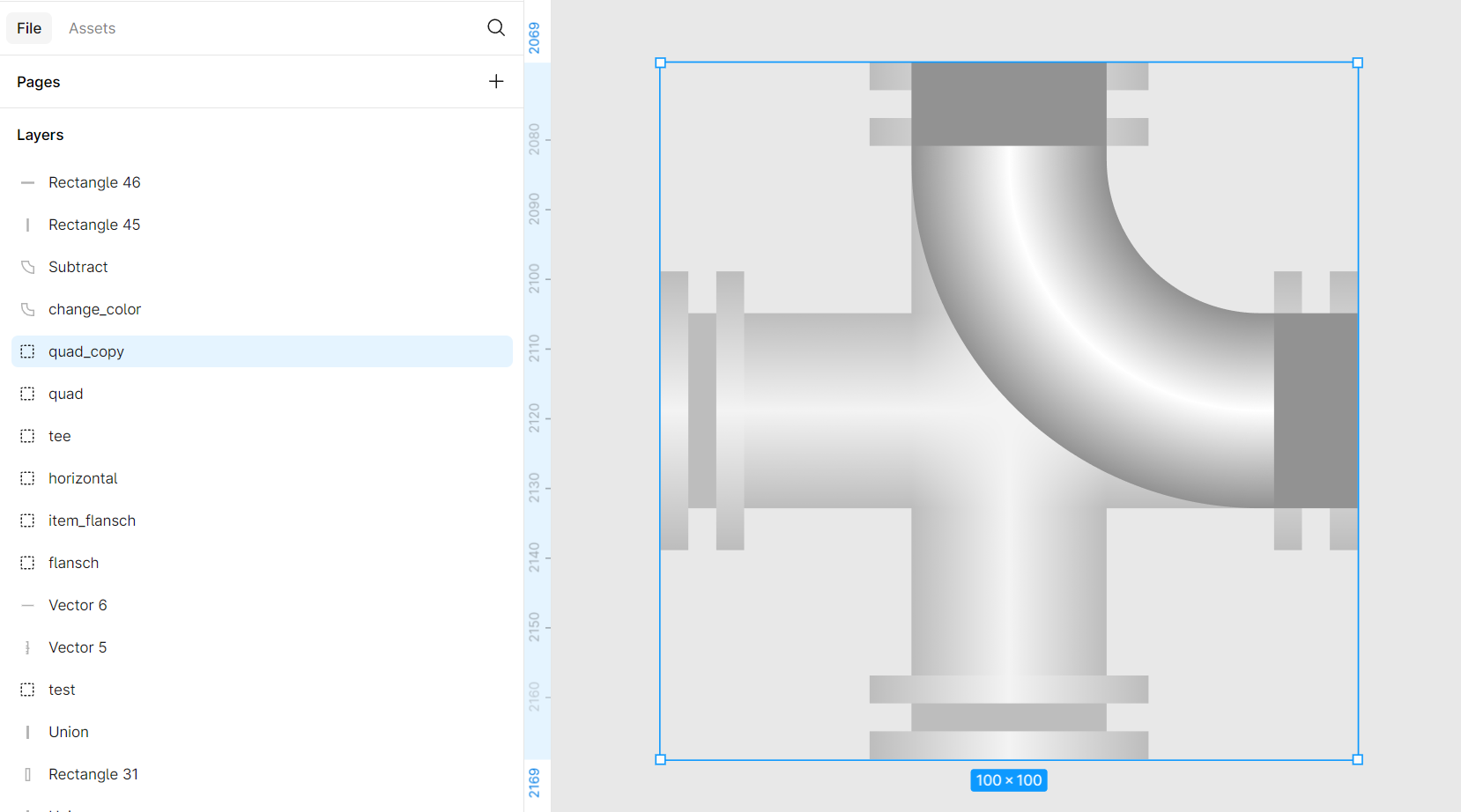Select the Vector 6 layer
Viewport: 1461px width, 812px height.
click(78, 605)
